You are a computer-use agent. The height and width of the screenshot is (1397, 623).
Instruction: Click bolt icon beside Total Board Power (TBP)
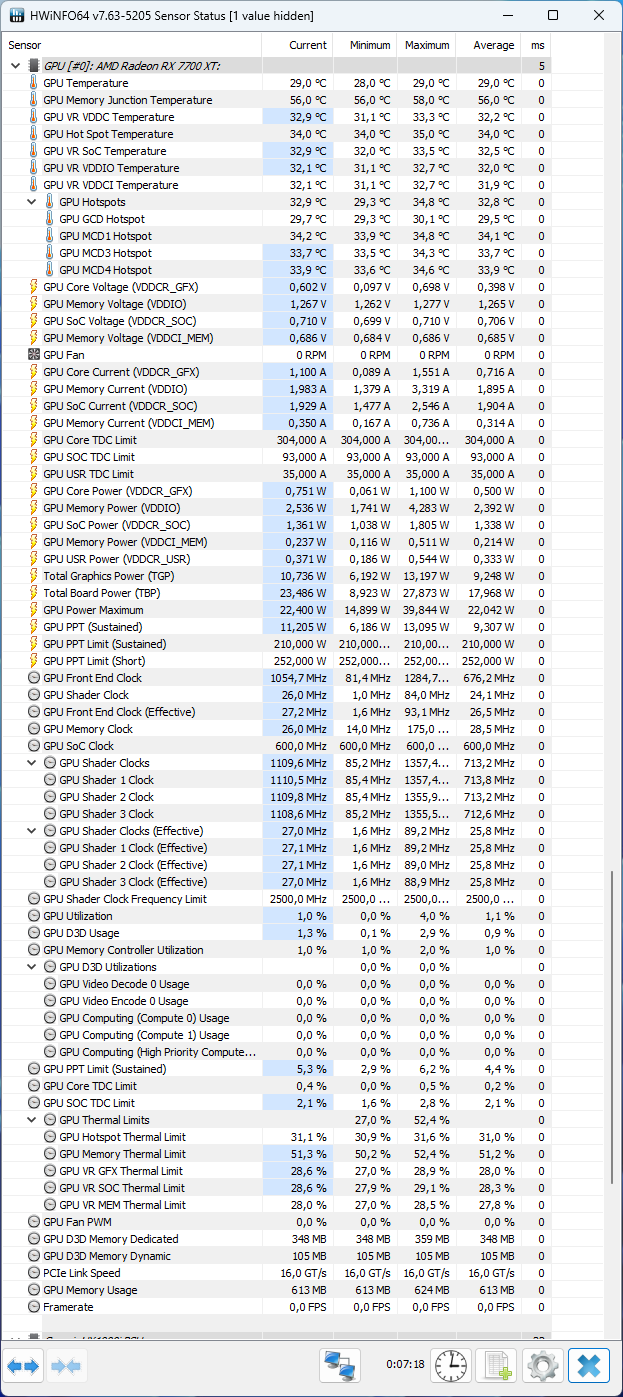pyautogui.click(x=34, y=593)
